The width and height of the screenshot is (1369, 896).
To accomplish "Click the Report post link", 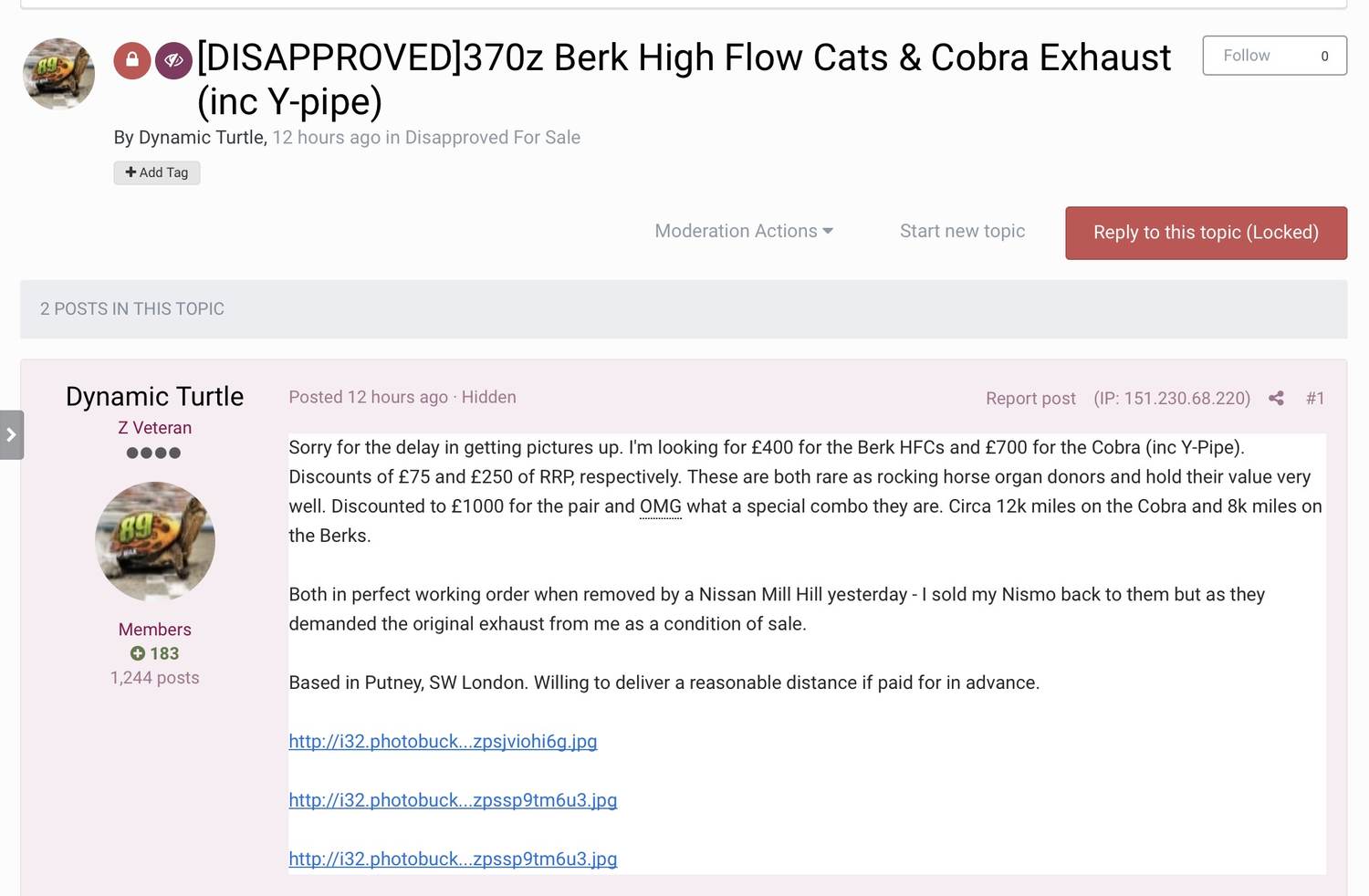I will (x=1030, y=398).
